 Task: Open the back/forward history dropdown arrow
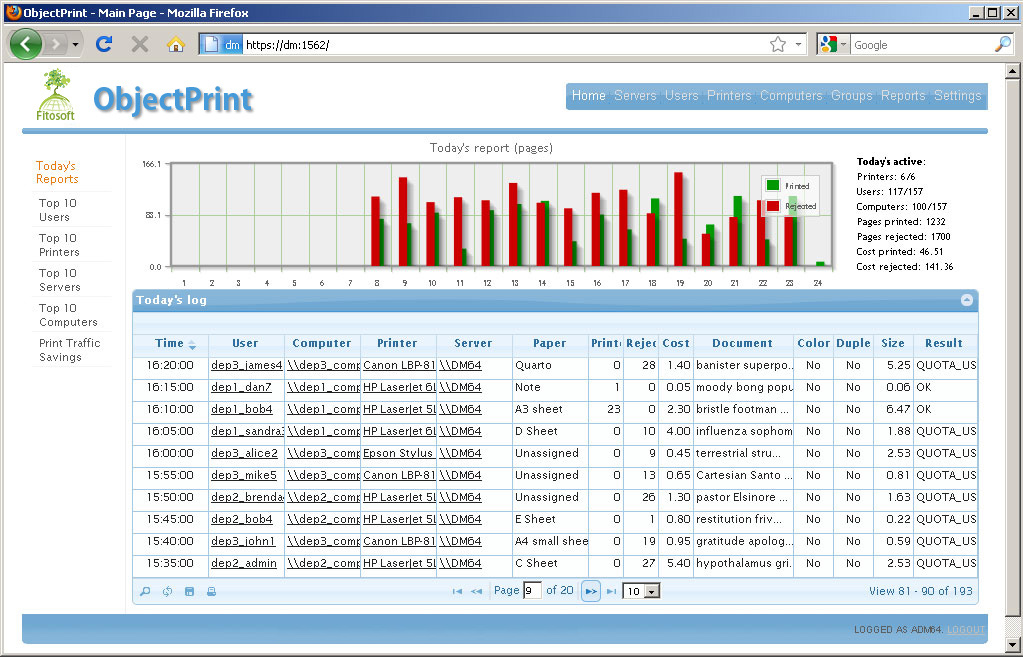76,44
